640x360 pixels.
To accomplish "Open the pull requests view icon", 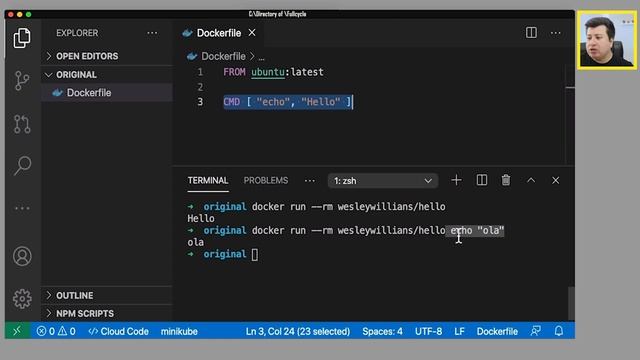I will click(22, 124).
